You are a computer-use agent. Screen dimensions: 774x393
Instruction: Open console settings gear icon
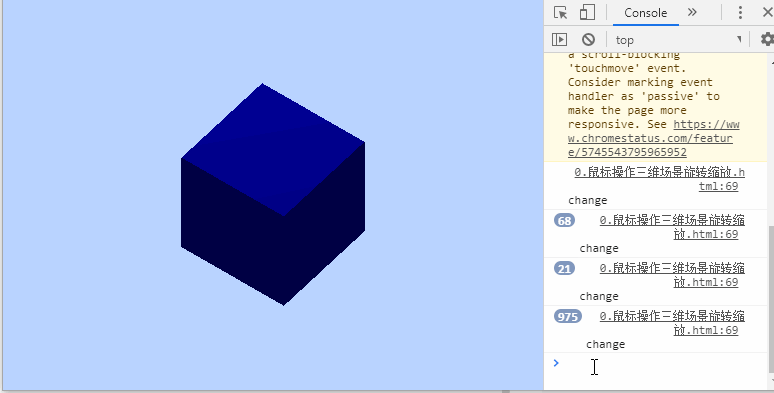pos(767,39)
